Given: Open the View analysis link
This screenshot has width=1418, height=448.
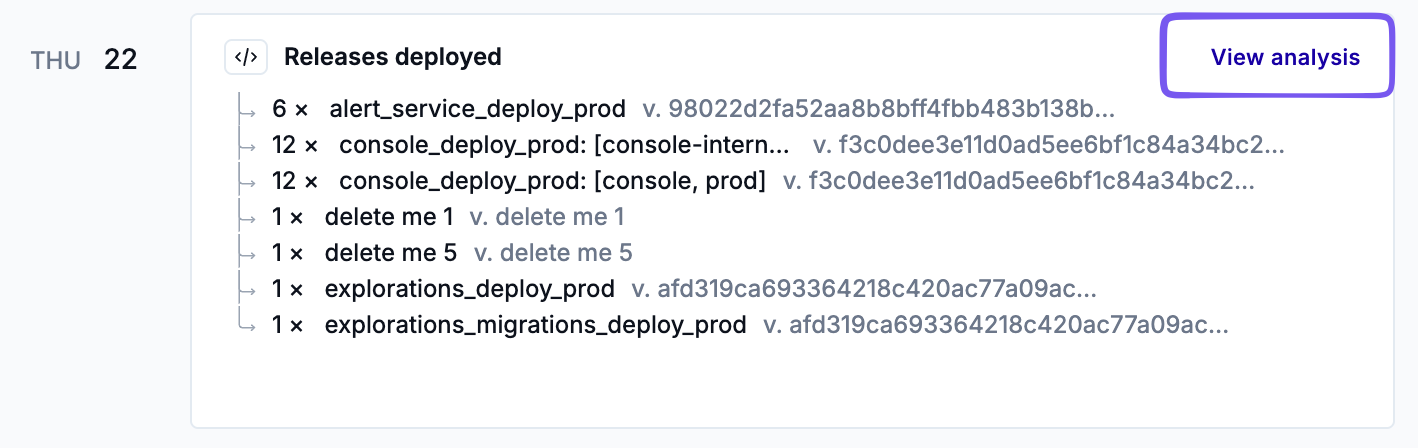Looking at the screenshot, I should [x=1285, y=57].
